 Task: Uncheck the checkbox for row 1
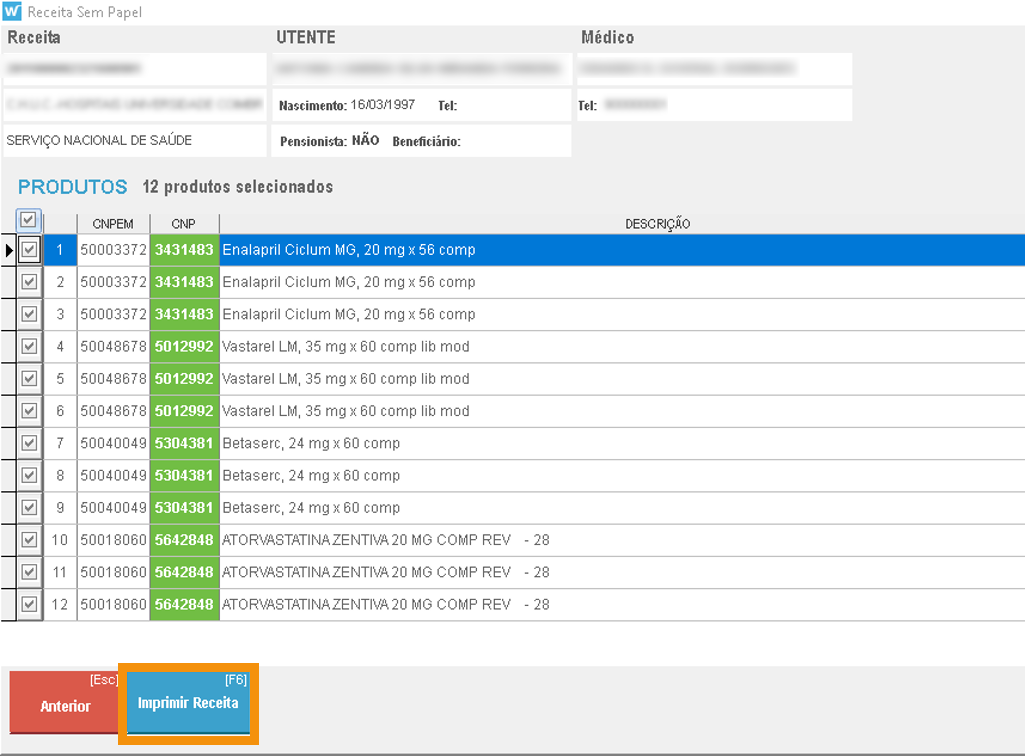pyautogui.click(x=29, y=250)
